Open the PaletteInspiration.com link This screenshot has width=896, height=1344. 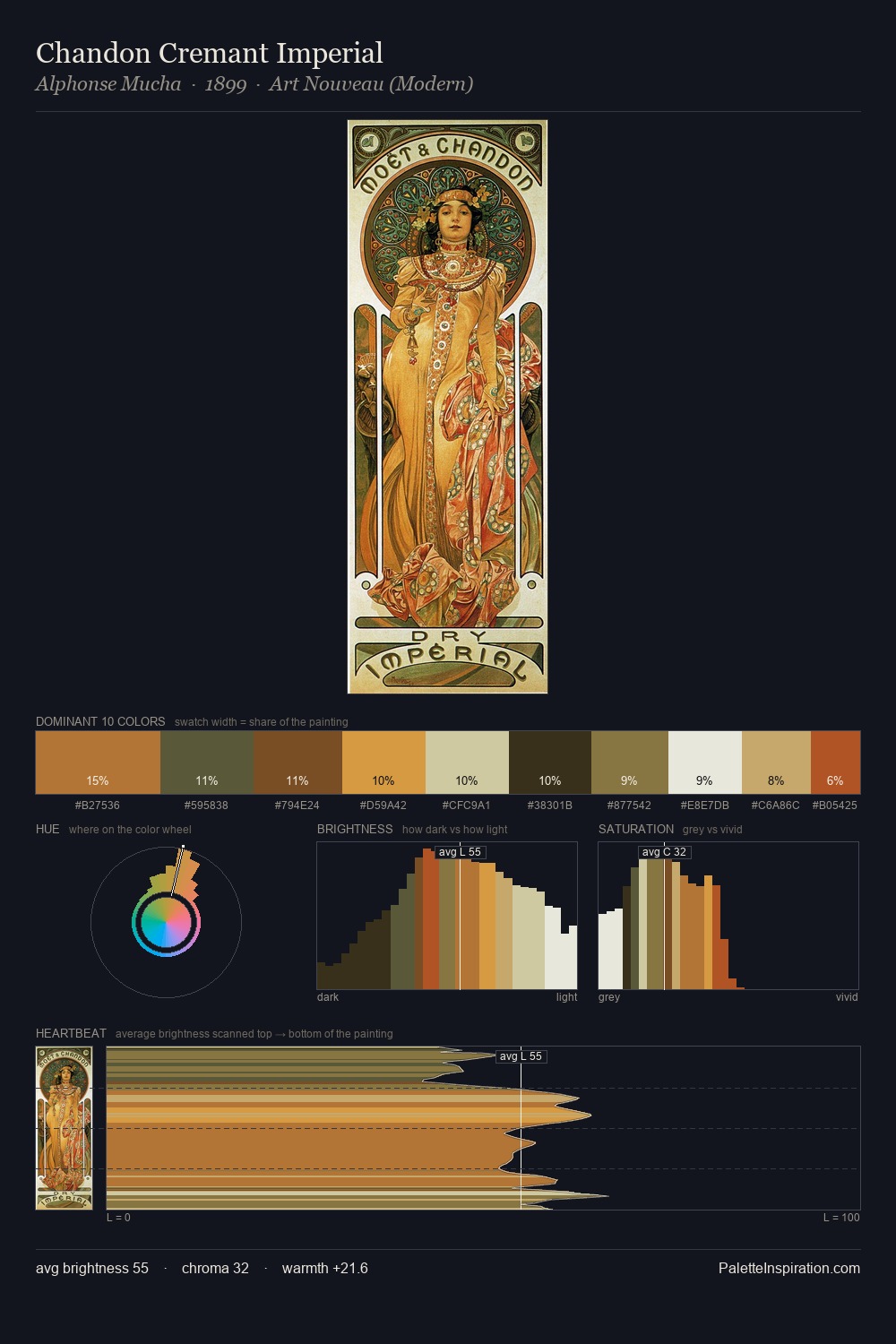[789, 1269]
